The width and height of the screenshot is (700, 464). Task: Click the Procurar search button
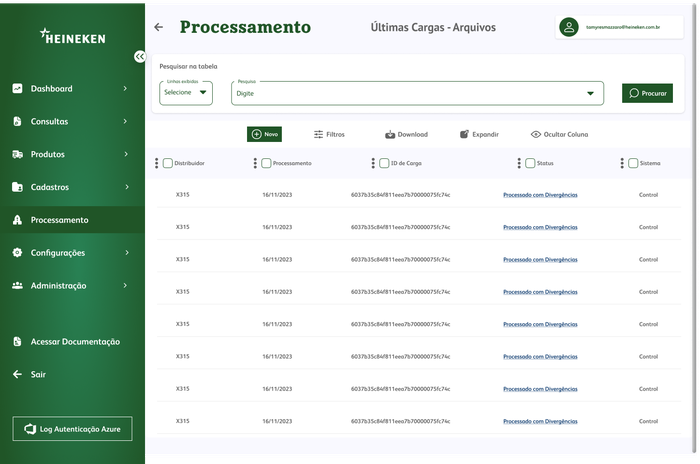pos(647,93)
